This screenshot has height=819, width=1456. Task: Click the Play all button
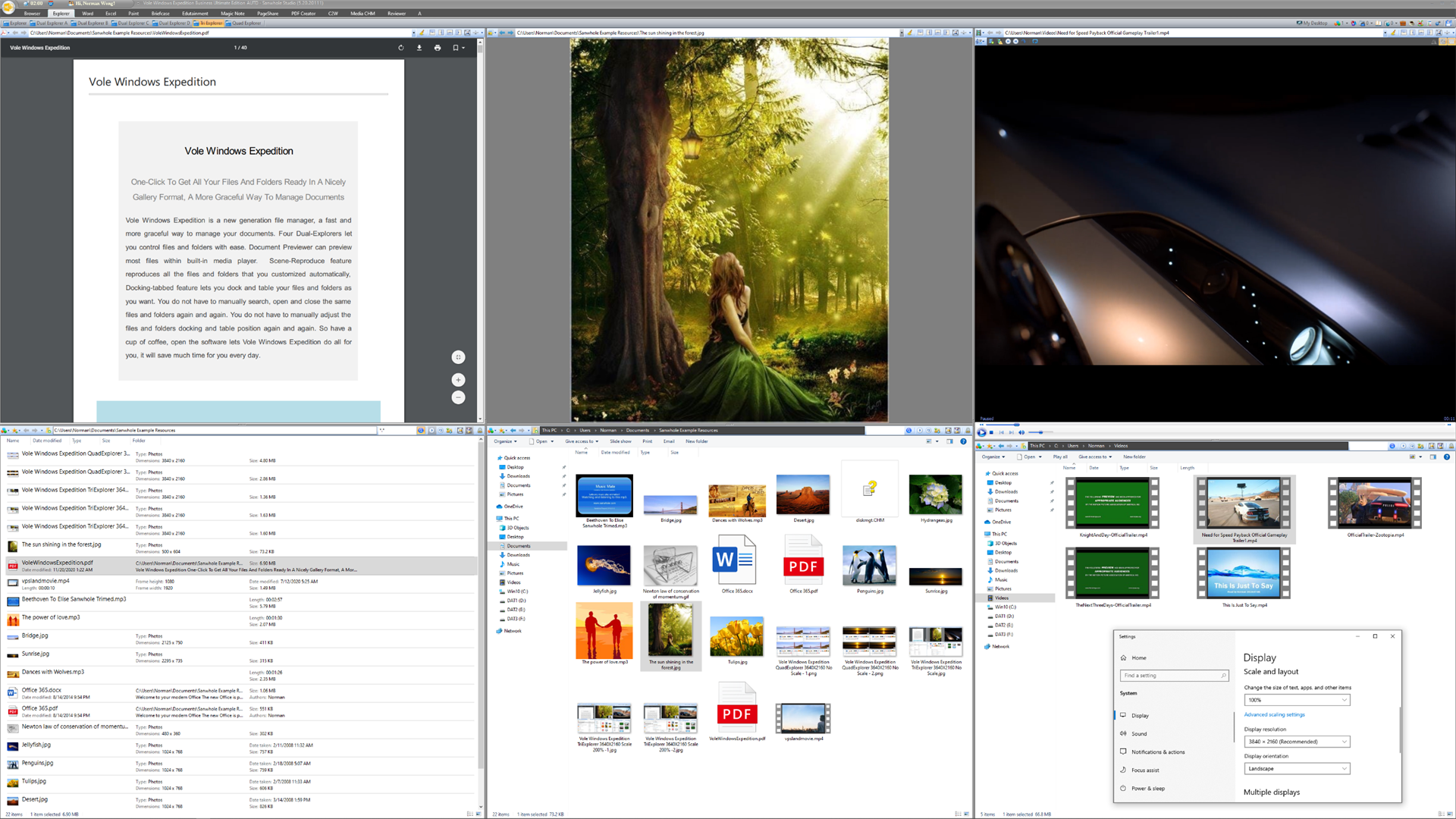click(x=1059, y=457)
